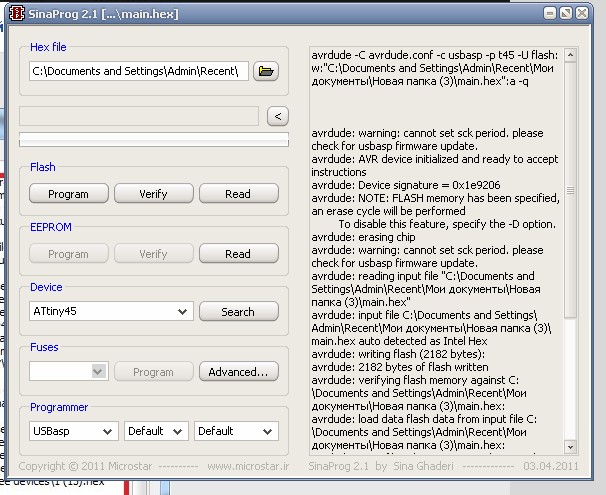Click the EEPROM Read button
The height and width of the screenshot is (495, 606).
238,254
